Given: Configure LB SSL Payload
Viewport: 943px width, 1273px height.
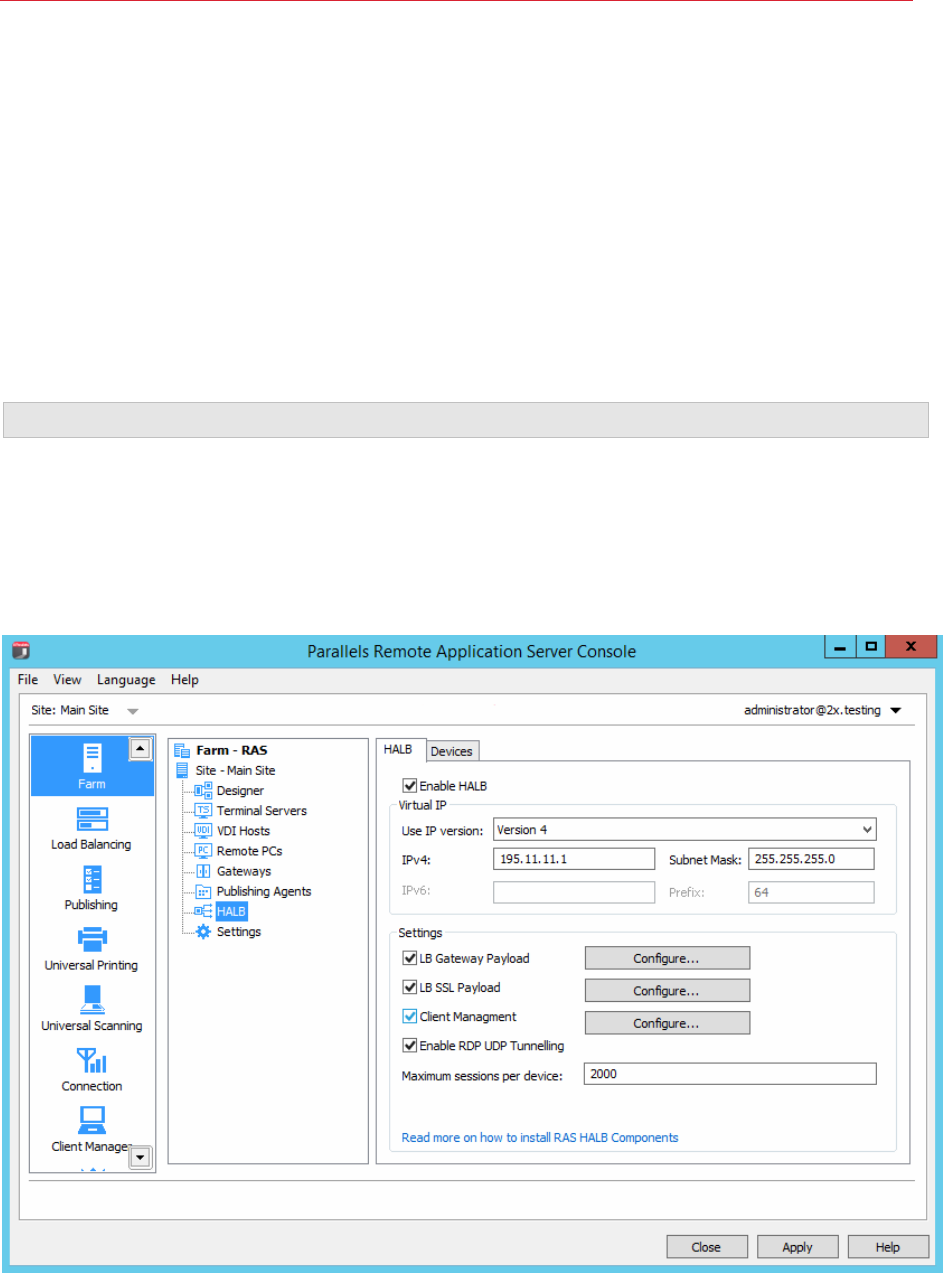Looking at the screenshot, I should [667, 991].
